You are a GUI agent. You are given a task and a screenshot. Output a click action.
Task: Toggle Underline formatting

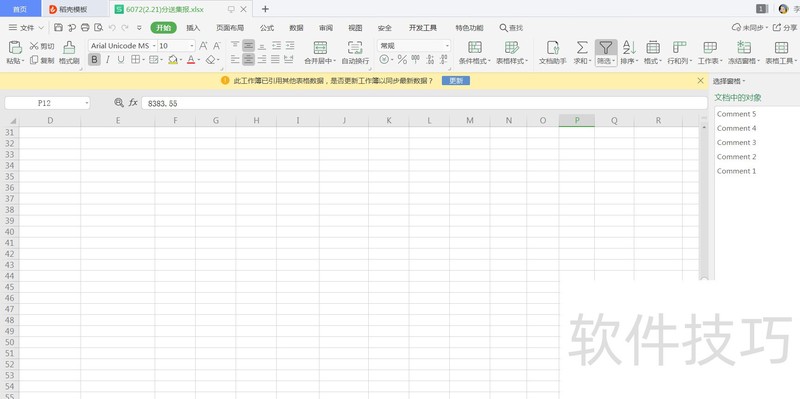tap(121, 60)
